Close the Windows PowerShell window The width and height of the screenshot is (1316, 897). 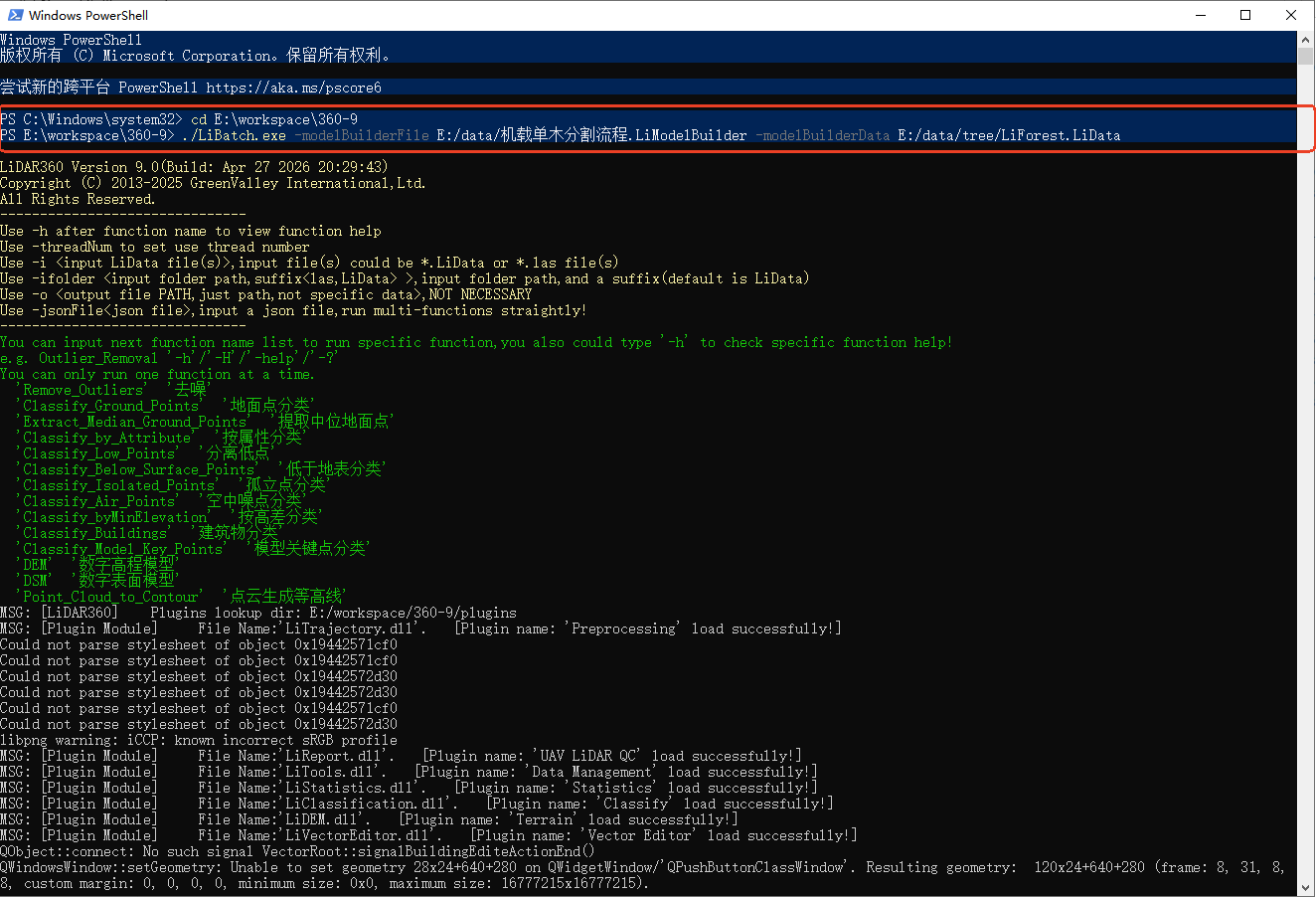click(x=1292, y=15)
